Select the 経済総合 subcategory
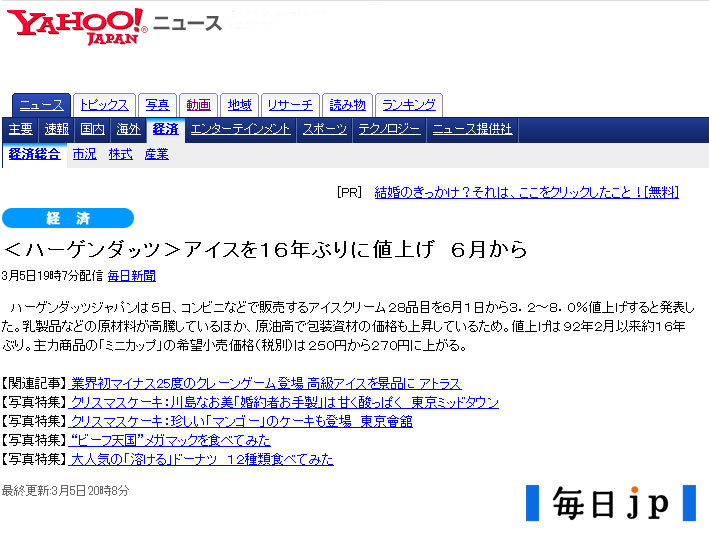The image size is (709, 535). click(x=34, y=154)
